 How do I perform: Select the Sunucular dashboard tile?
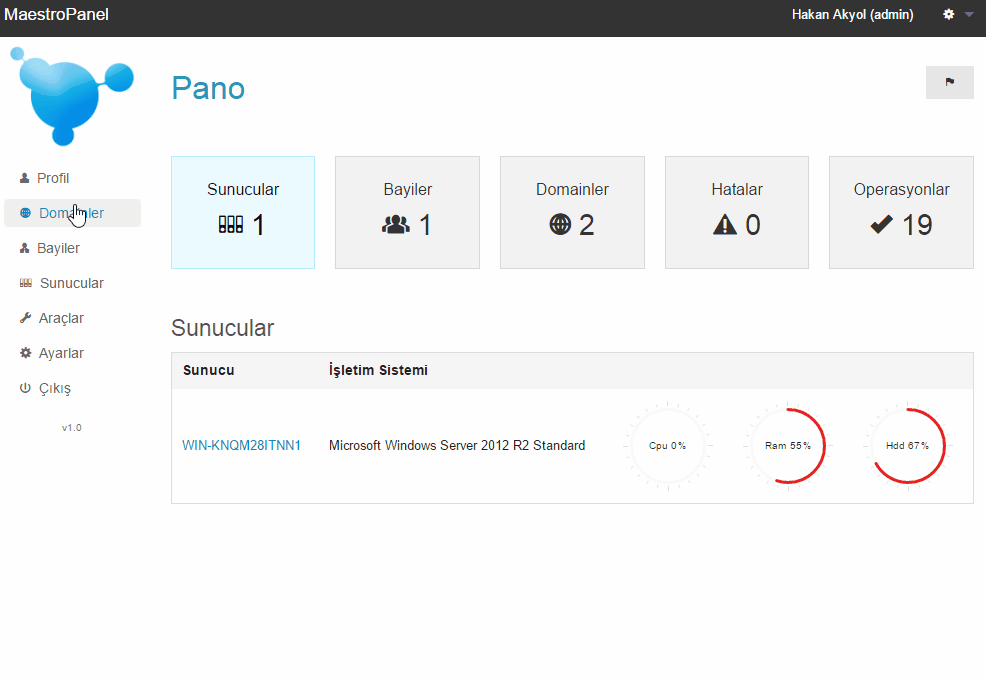tap(243, 213)
